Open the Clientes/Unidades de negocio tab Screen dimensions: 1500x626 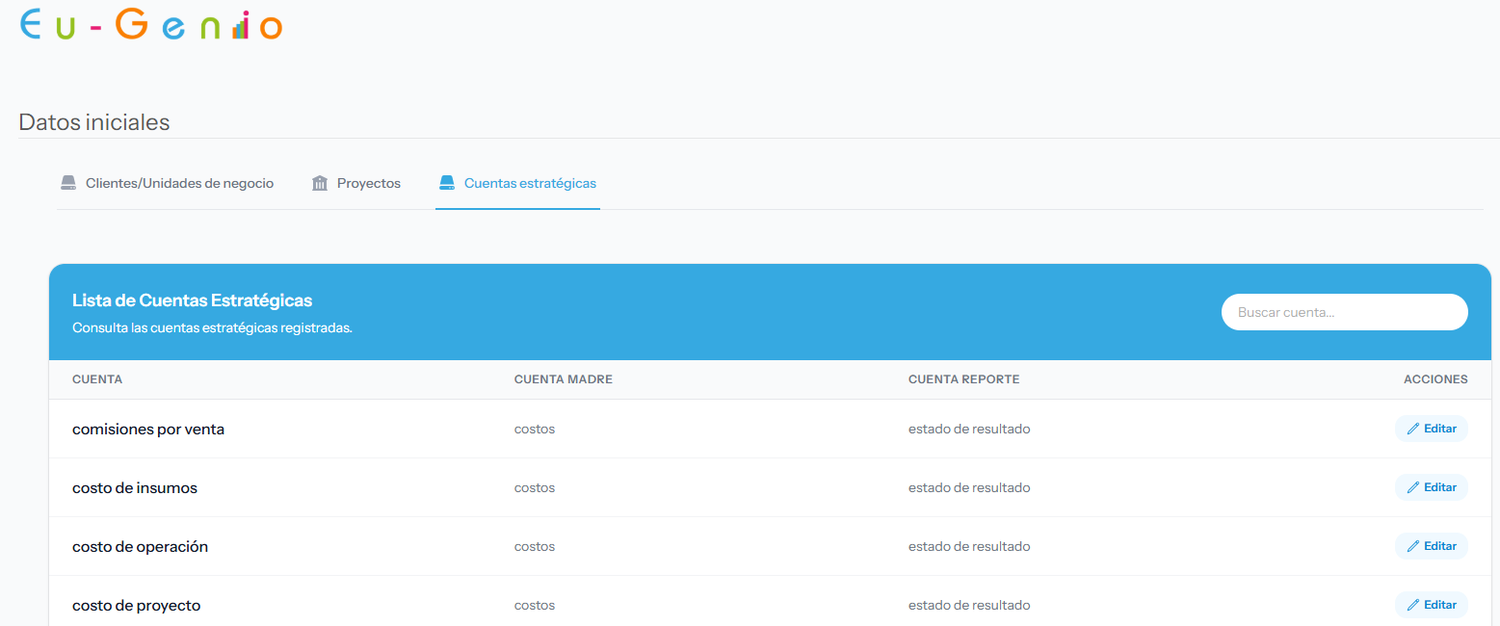coord(166,183)
